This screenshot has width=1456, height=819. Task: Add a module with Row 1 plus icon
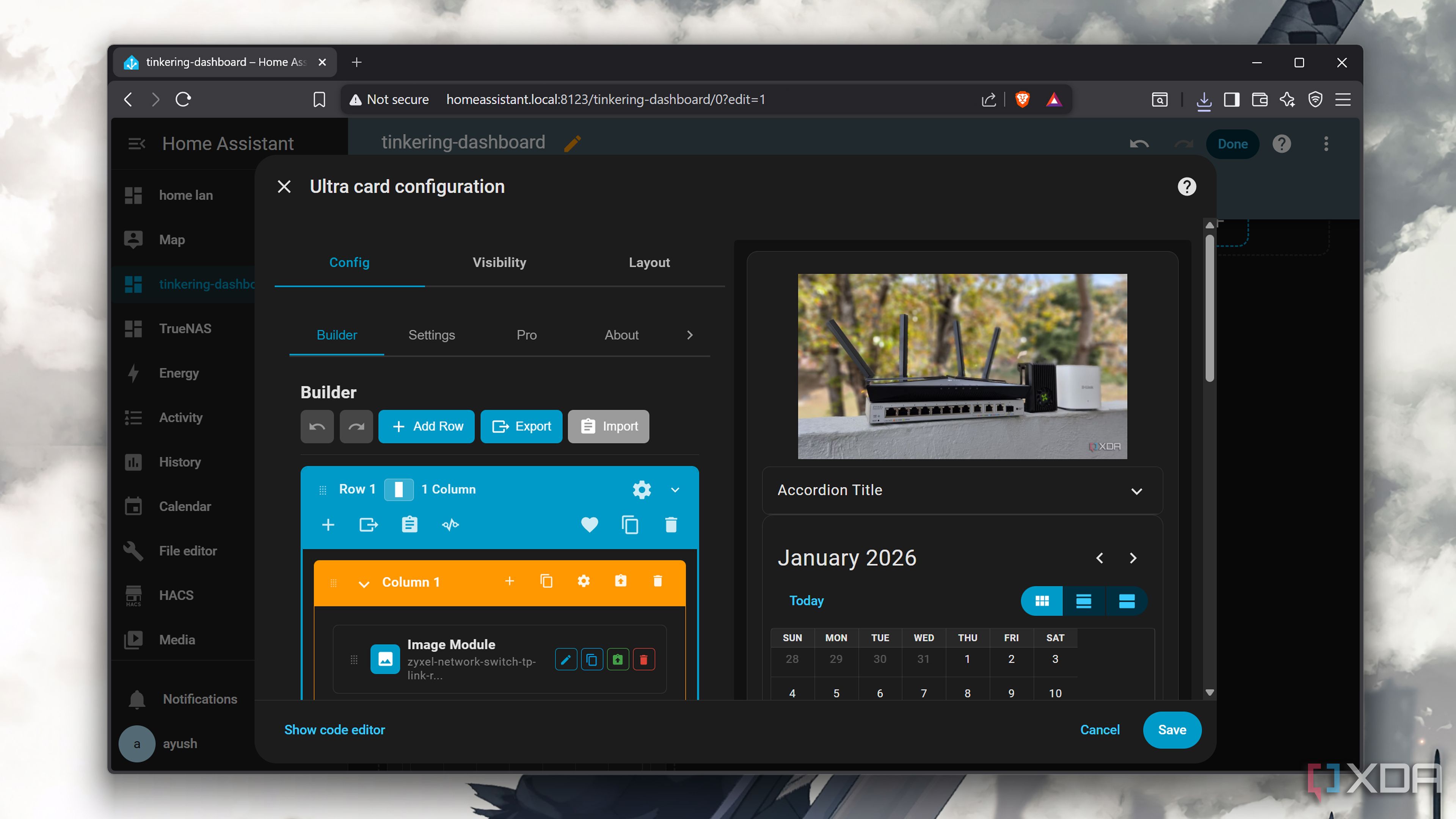[328, 525]
